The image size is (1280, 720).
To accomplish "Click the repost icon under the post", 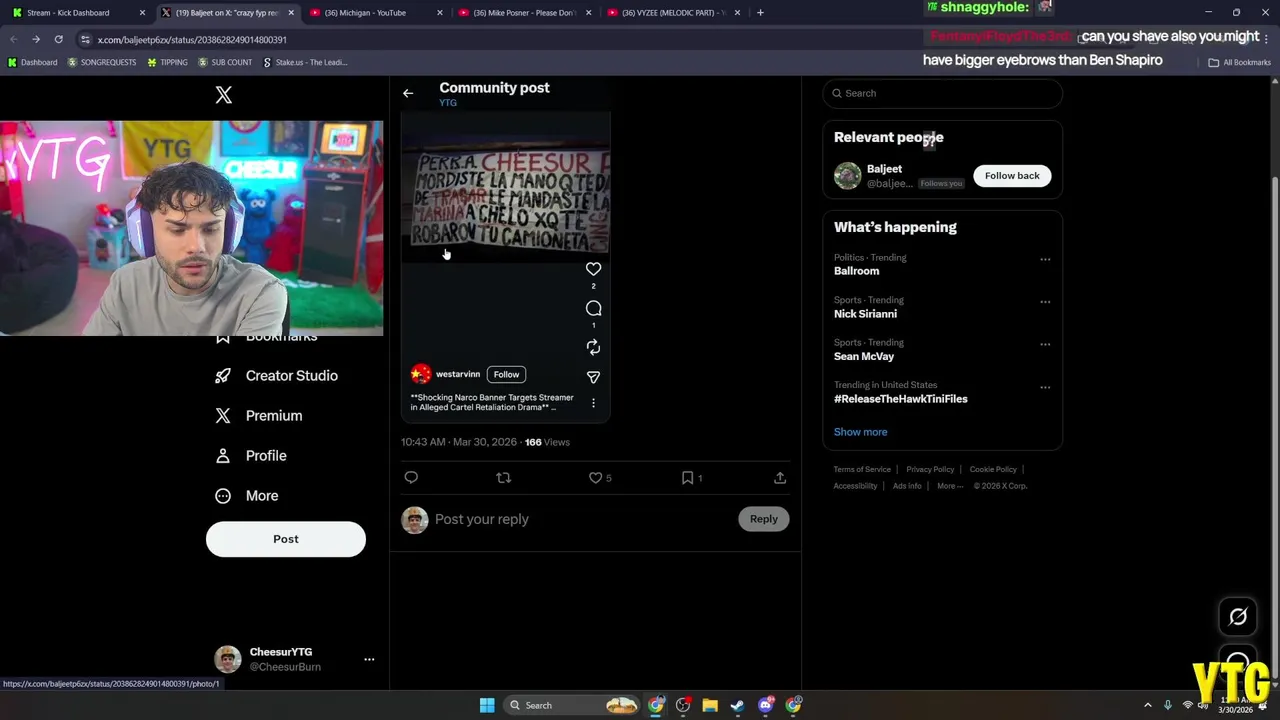I will [504, 478].
